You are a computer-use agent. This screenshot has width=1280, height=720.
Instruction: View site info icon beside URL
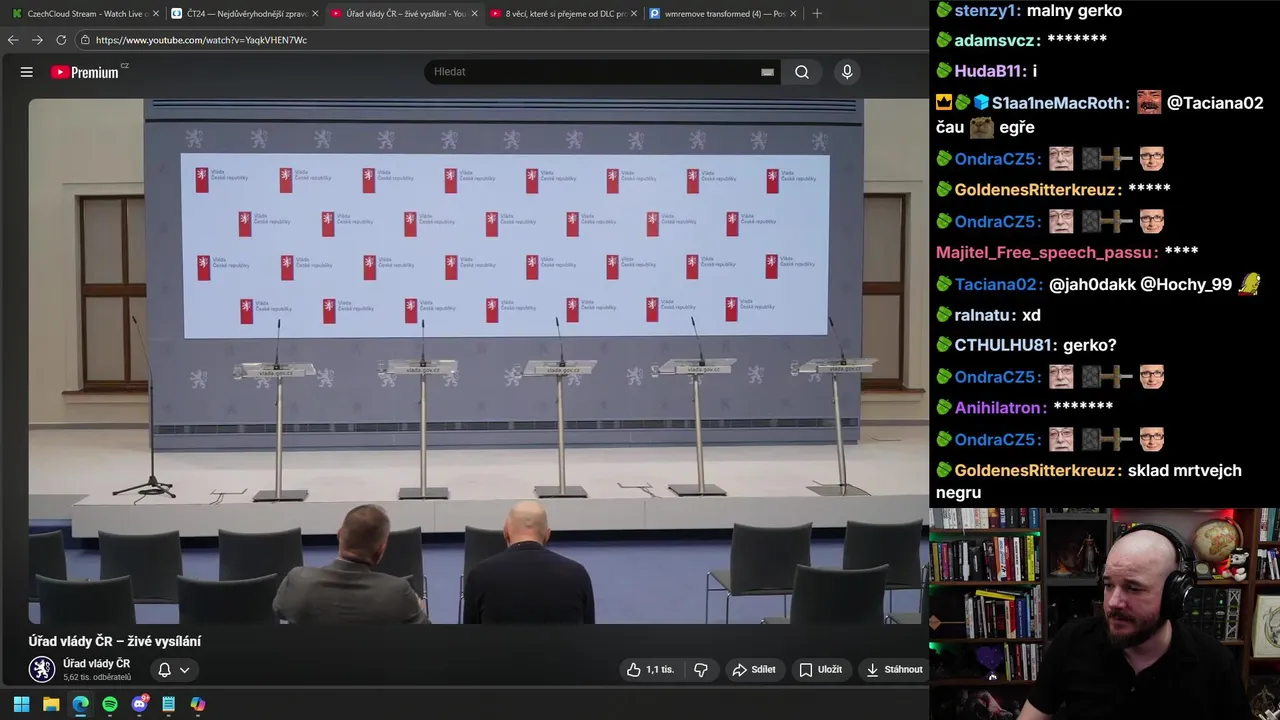(x=86, y=40)
